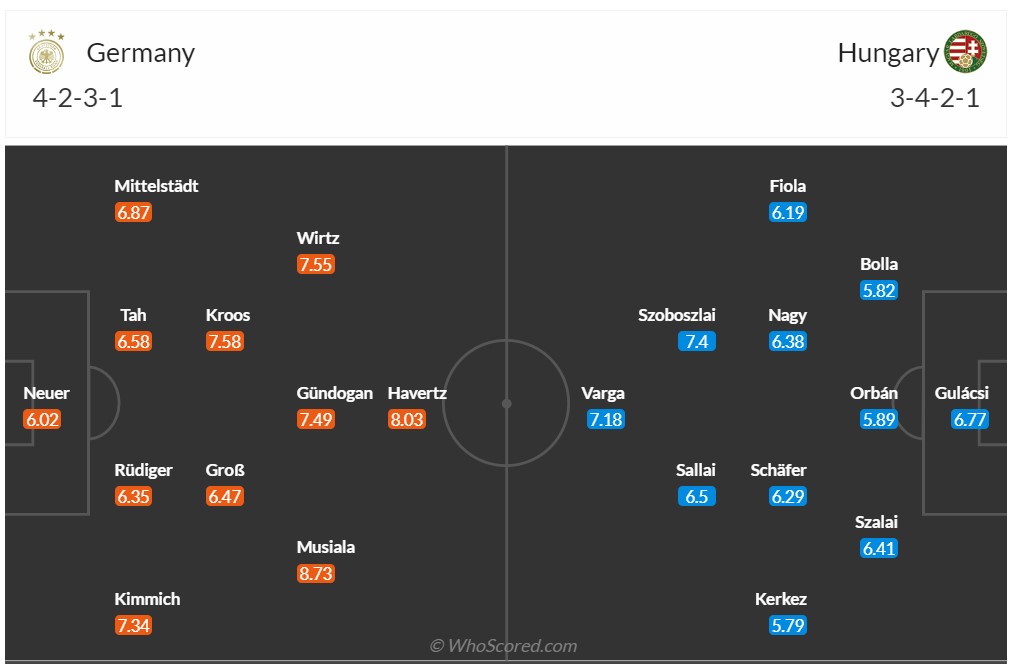Open the Wirtz player name
The image size is (1011, 664).
click(x=318, y=238)
